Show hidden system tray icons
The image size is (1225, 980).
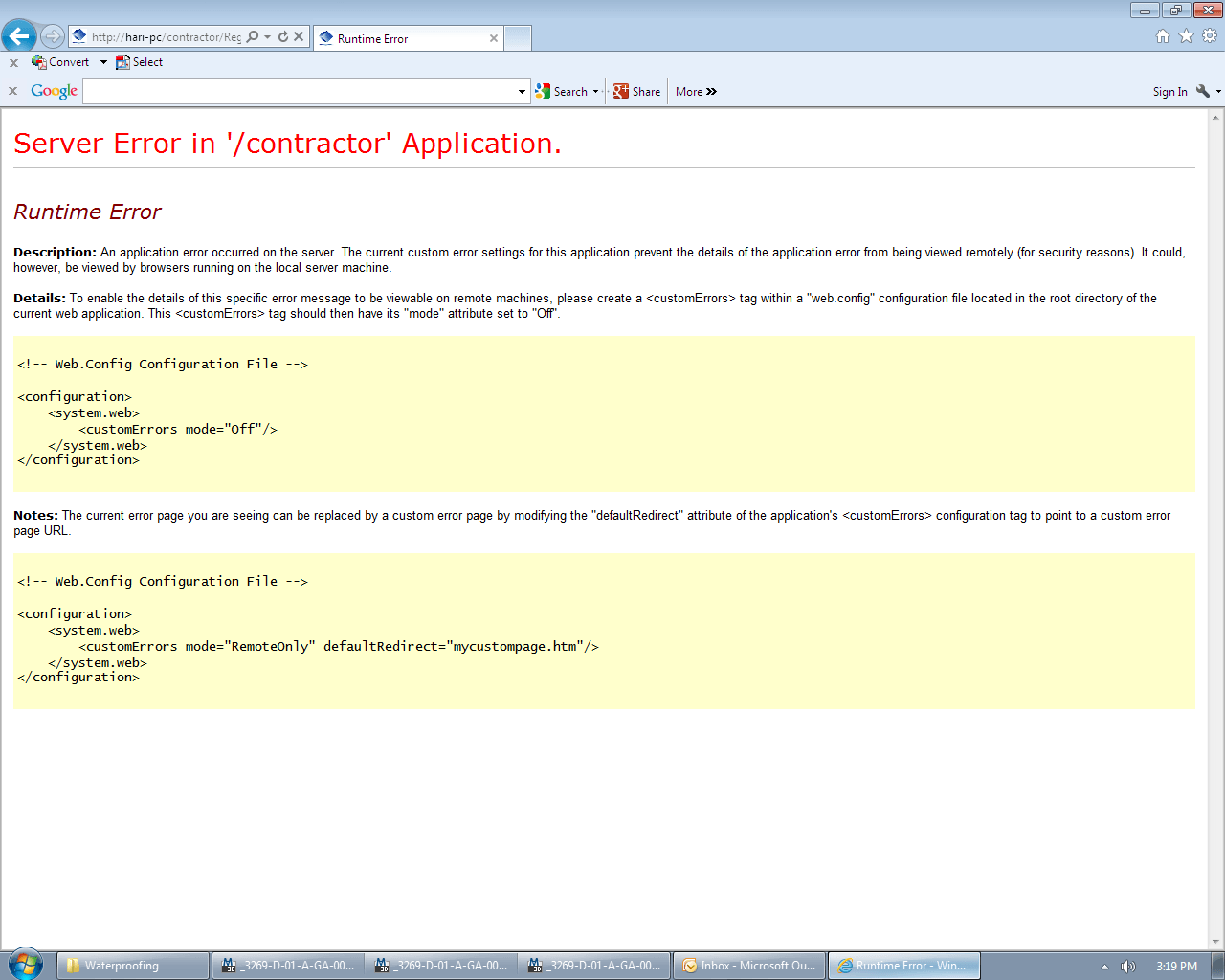tap(1104, 967)
